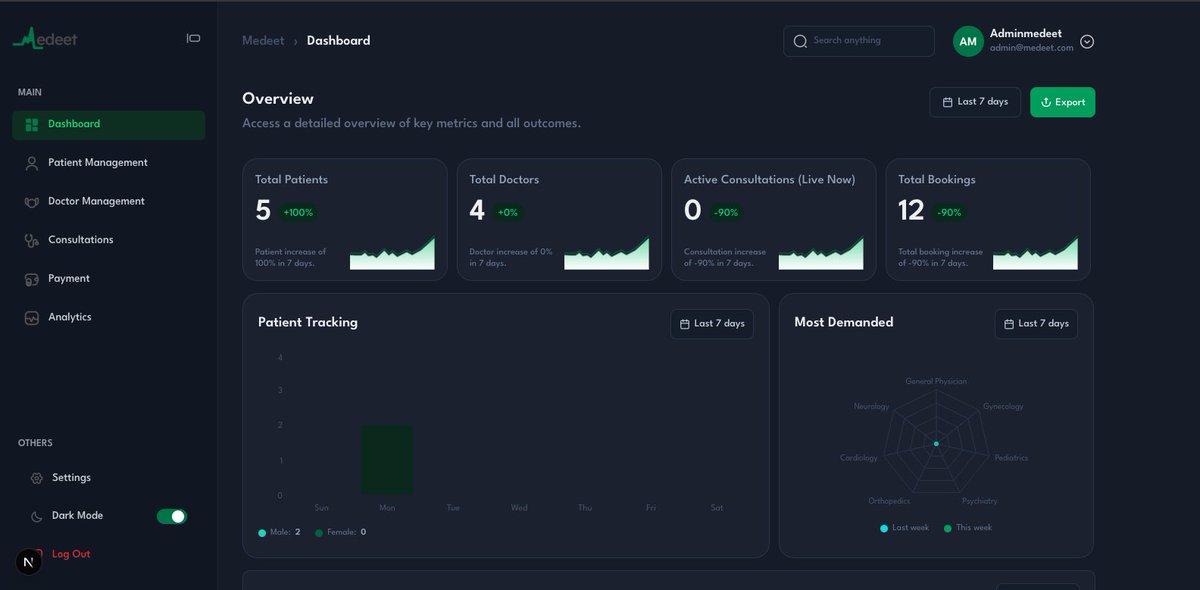Click the Analytics chart icon
The height and width of the screenshot is (590, 1200).
coord(32,318)
